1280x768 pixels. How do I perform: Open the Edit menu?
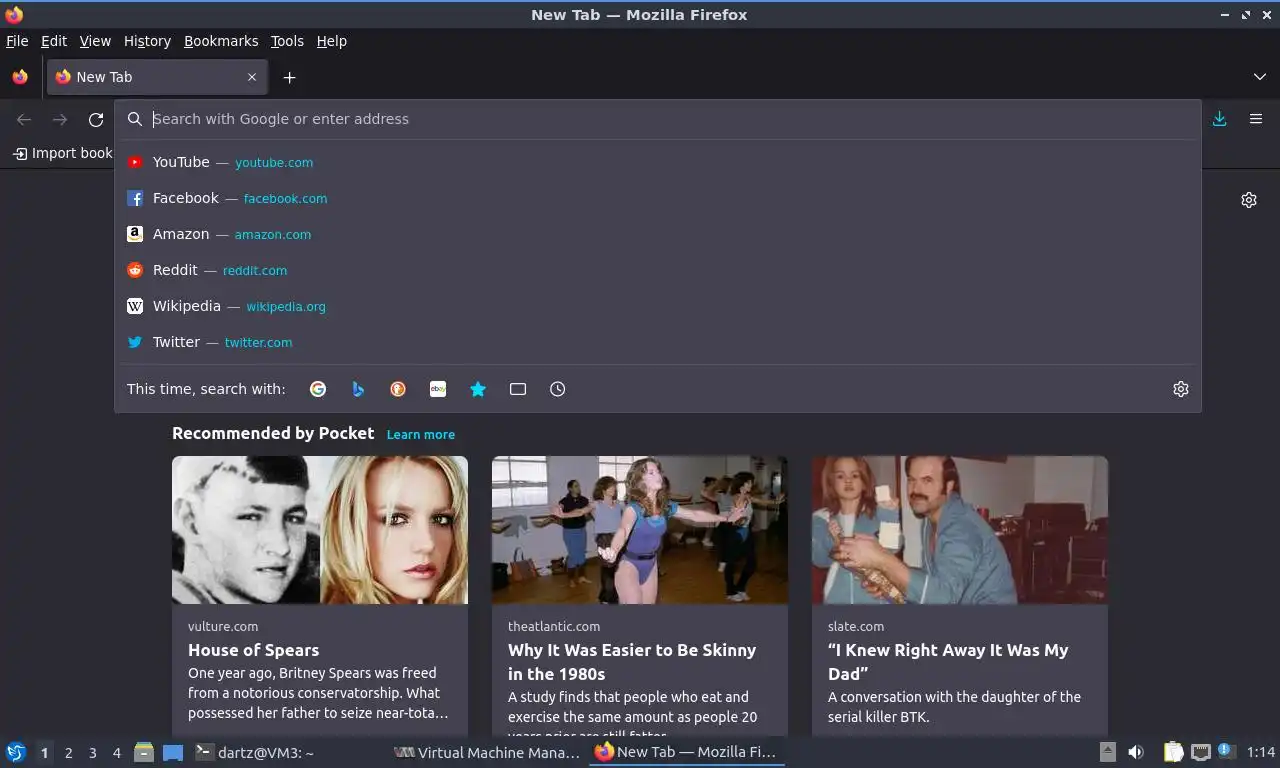[54, 41]
